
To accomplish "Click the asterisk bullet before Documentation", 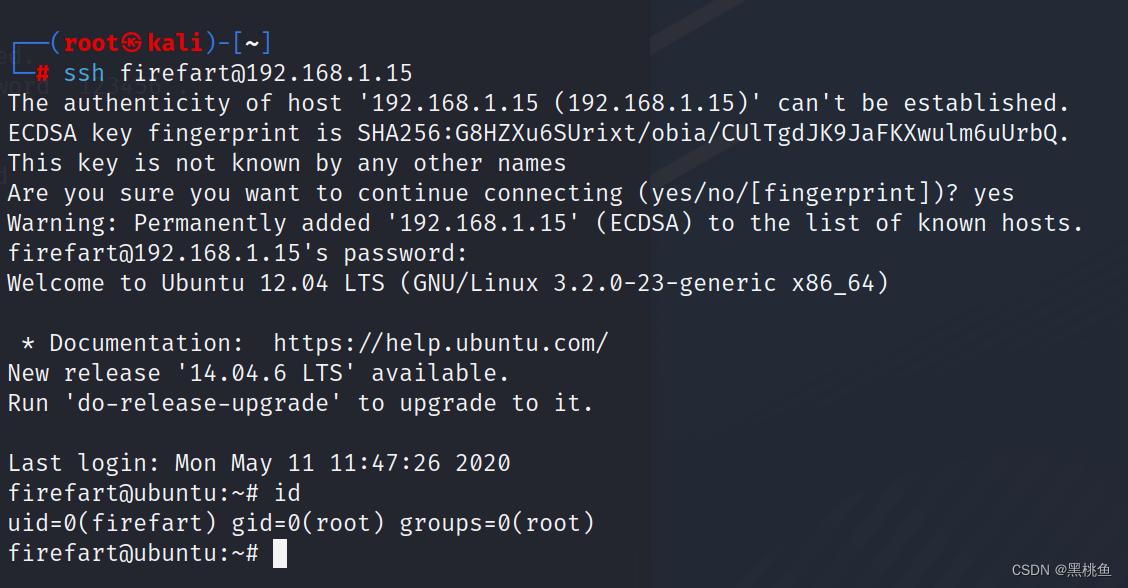I will [x=28, y=343].
